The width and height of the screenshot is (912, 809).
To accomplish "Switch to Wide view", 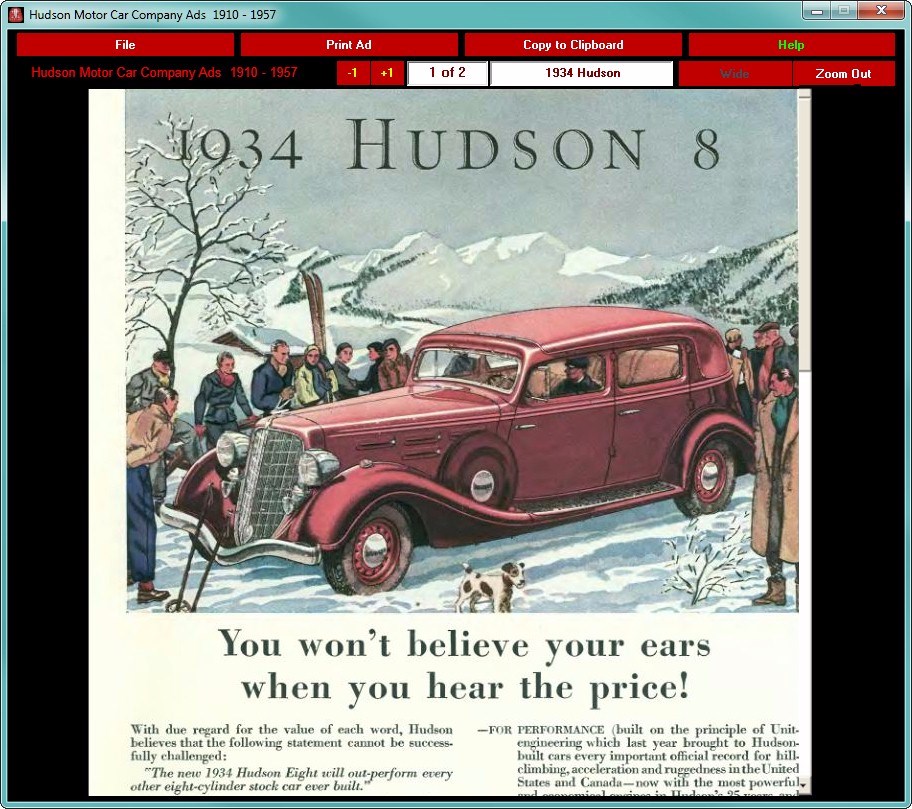I will pyautogui.click(x=735, y=74).
